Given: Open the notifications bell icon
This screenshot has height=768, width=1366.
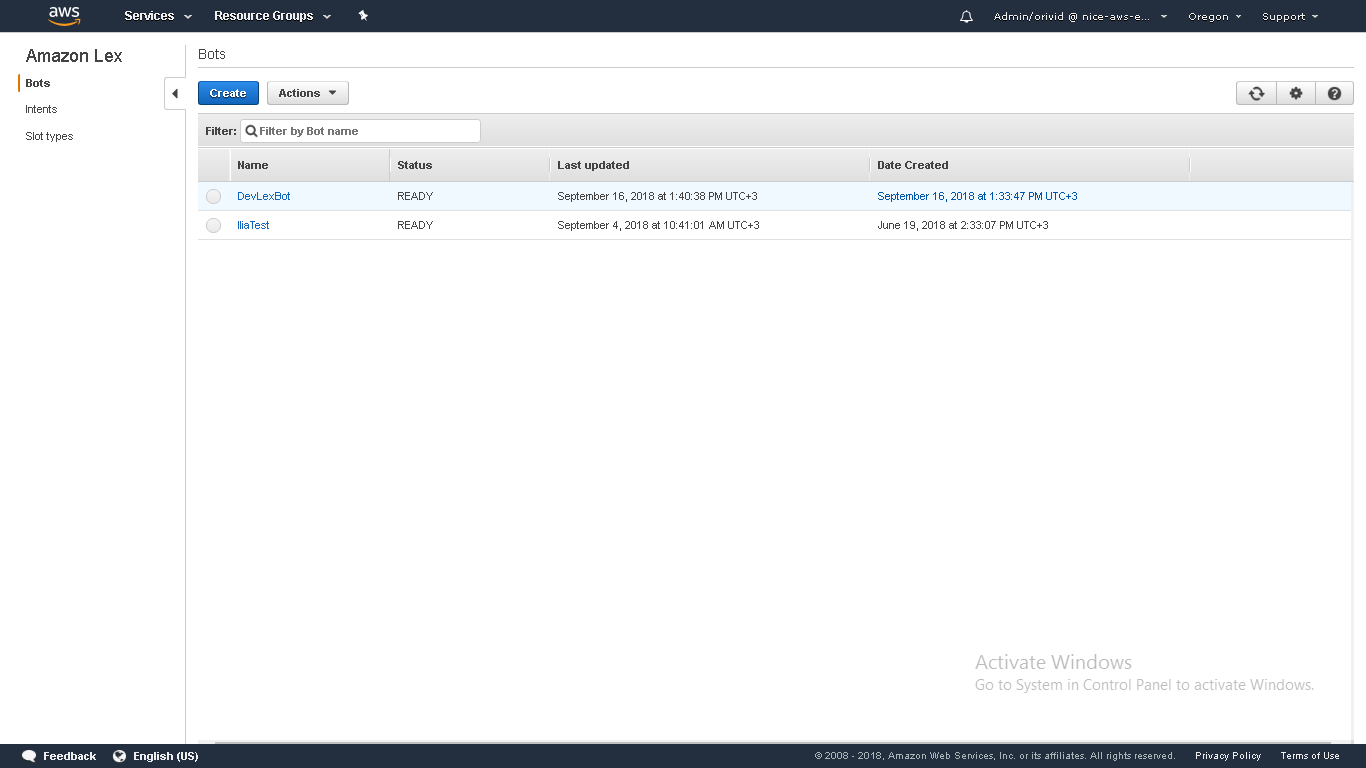Looking at the screenshot, I should click(x=966, y=17).
